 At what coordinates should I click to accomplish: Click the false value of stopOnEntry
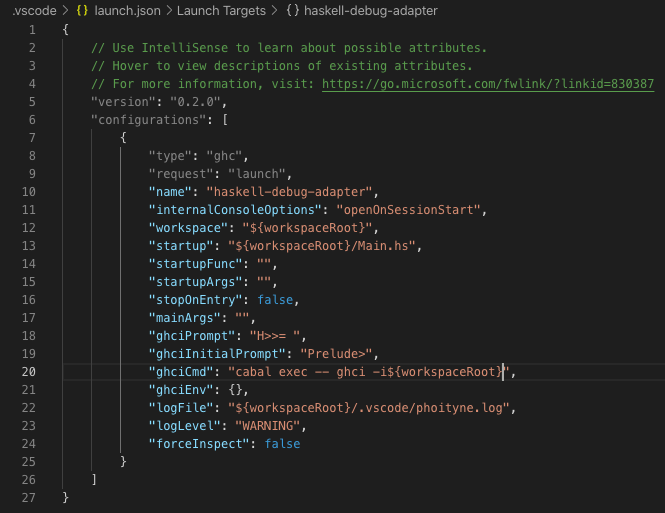pos(275,300)
